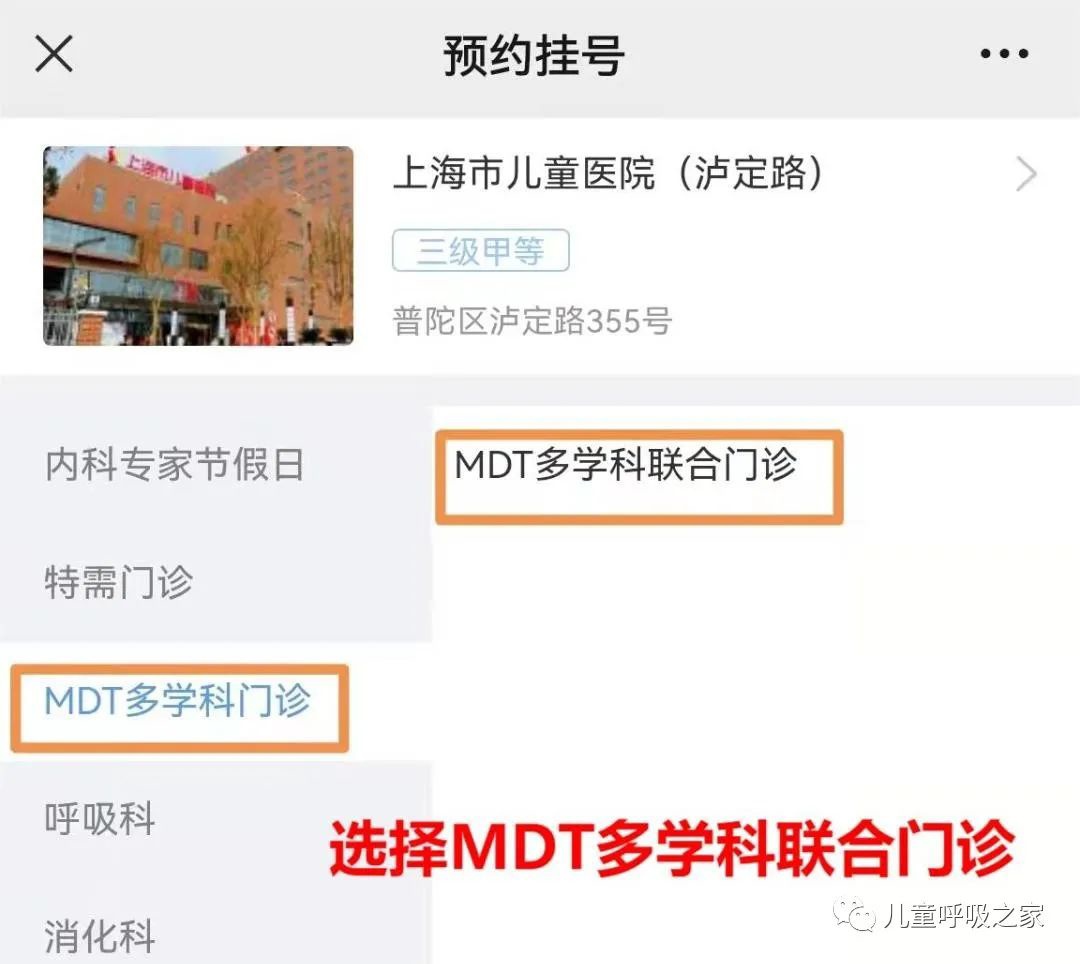Tap the 预约挂号 page title
This screenshot has width=1080, height=964.
534,55
